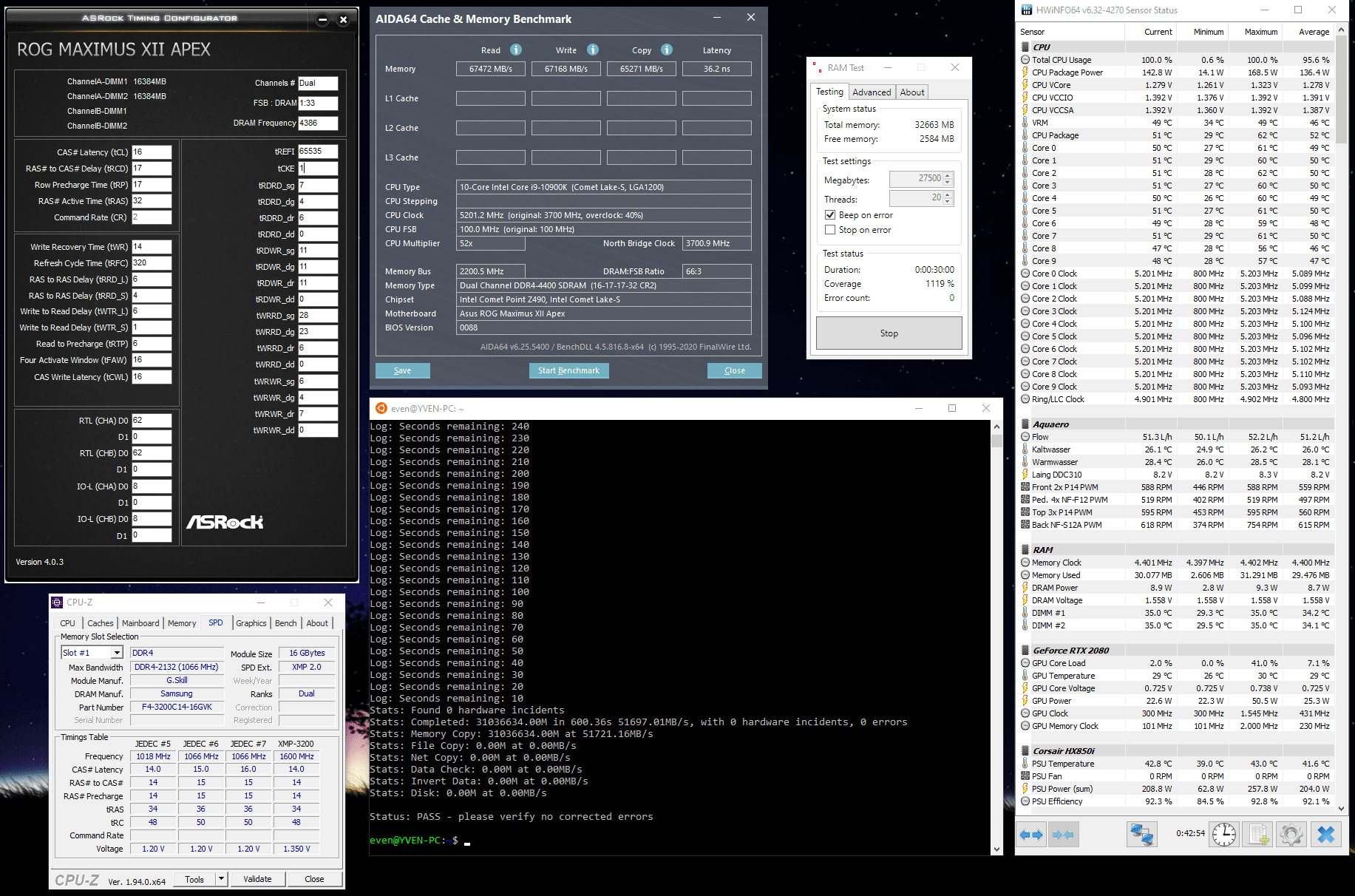Viewport: 1355px width, 896px height.
Task: Decrease Megabytes value with down arrow
Action: [948, 183]
